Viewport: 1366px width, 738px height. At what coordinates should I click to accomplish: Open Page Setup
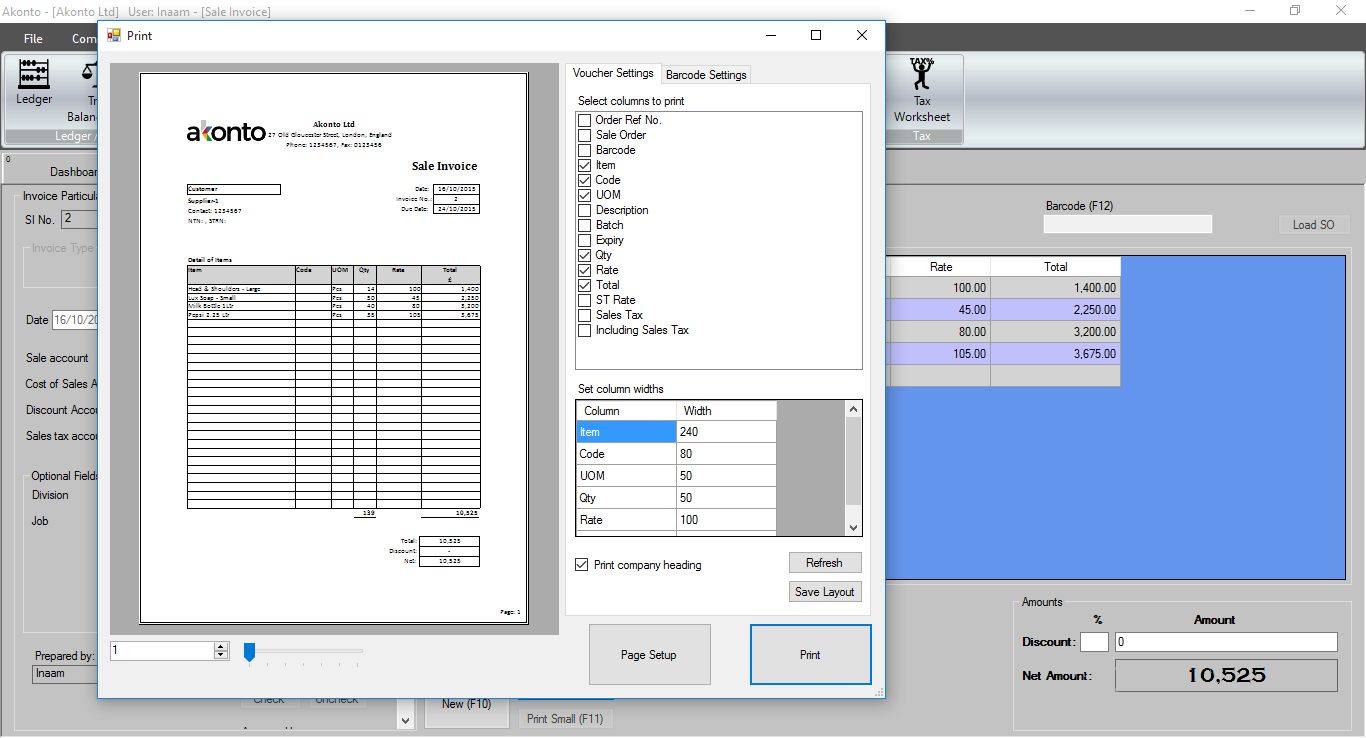649,655
